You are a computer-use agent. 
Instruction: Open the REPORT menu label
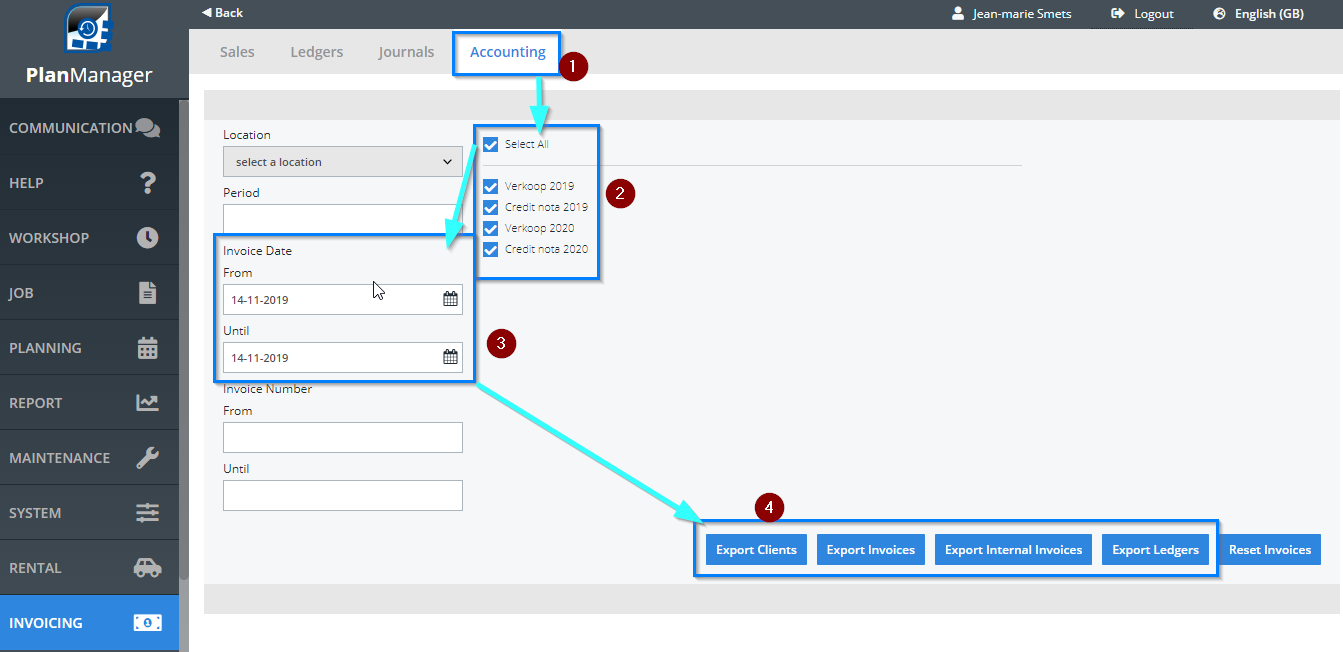coord(35,403)
